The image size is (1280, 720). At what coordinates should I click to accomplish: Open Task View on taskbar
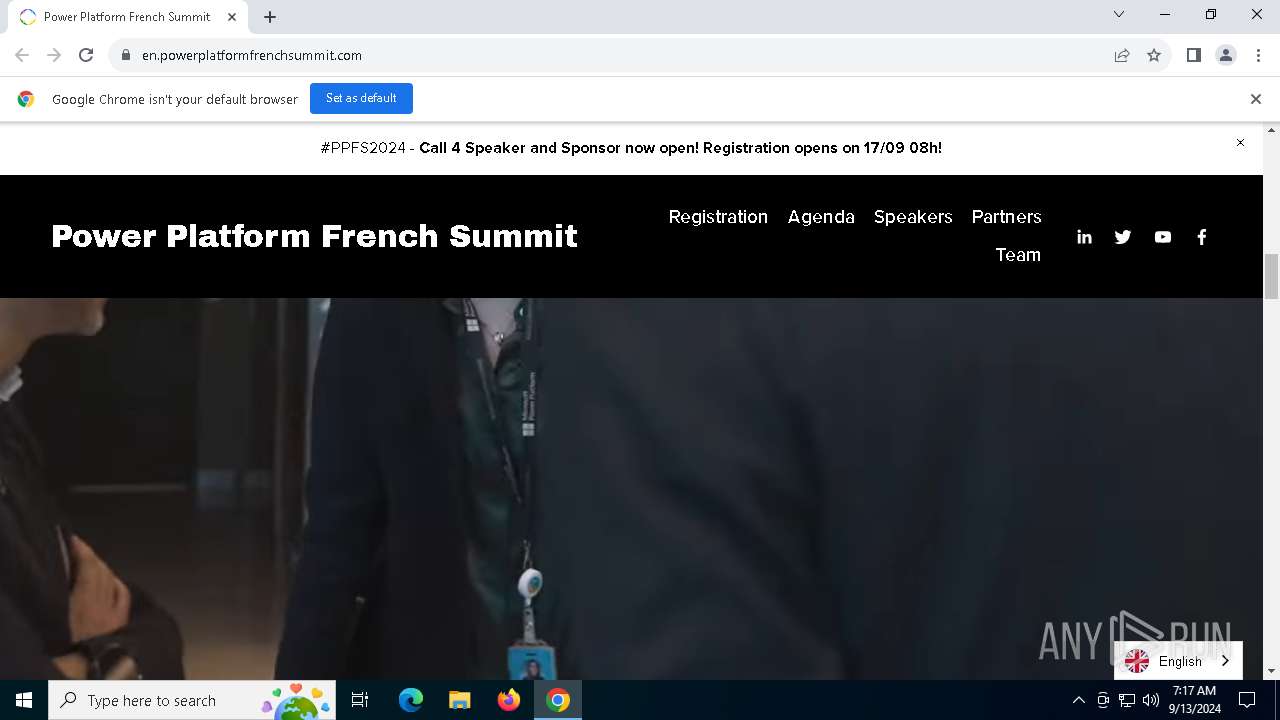tap(360, 700)
